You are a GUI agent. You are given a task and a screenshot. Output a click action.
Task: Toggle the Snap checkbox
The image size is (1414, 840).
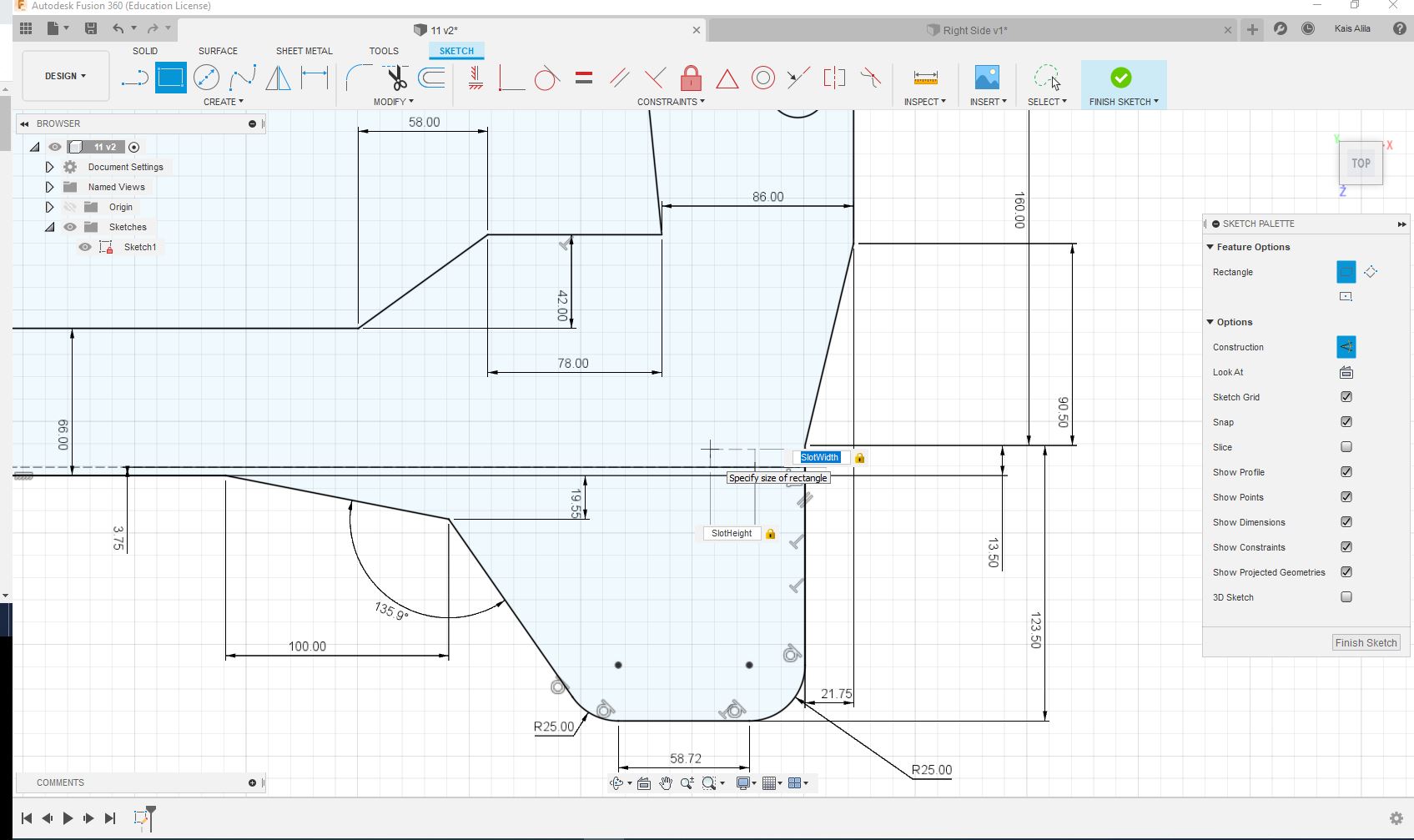click(x=1346, y=422)
